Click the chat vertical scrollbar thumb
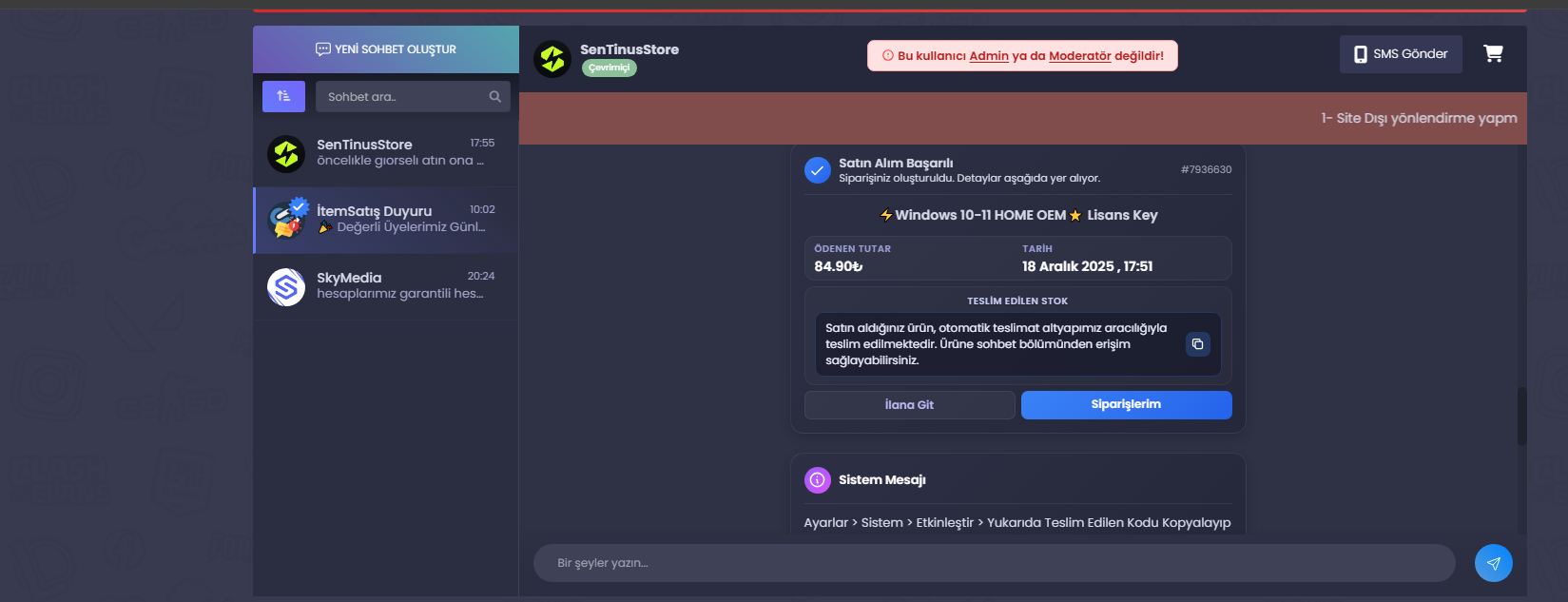The height and width of the screenshot is (602, 1568). coord(1521,417)
